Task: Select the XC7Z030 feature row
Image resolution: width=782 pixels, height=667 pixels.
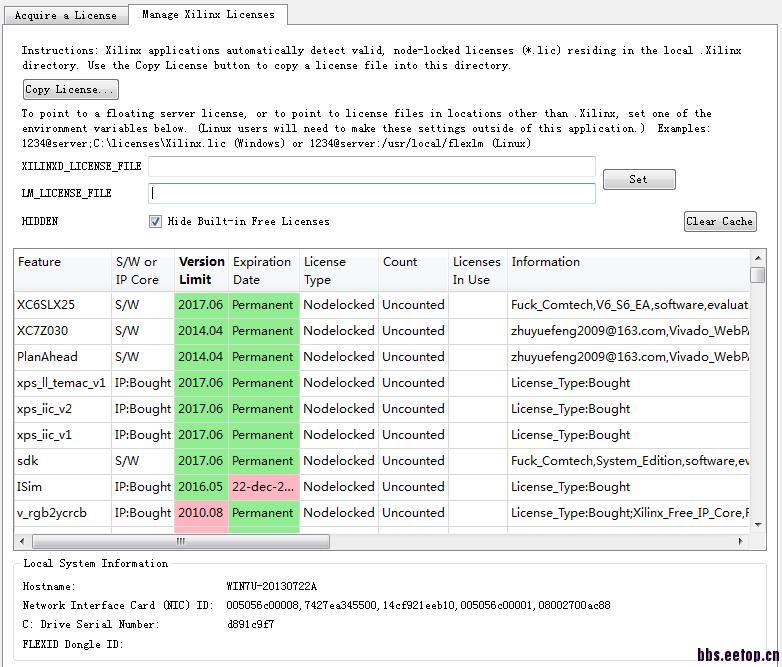Action: 382,331
